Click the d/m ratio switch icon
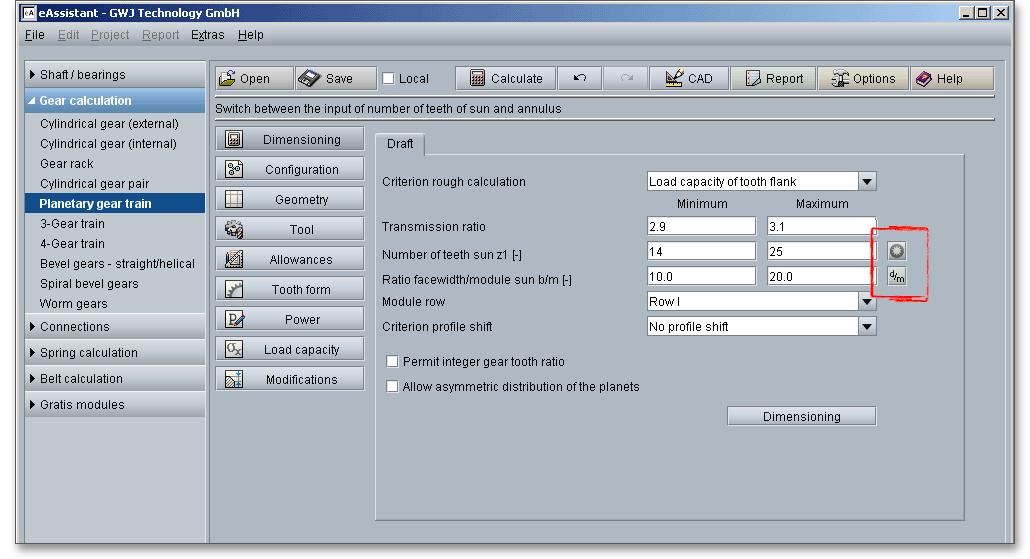This screenshot has width=1030, height=559. (897, 276)
